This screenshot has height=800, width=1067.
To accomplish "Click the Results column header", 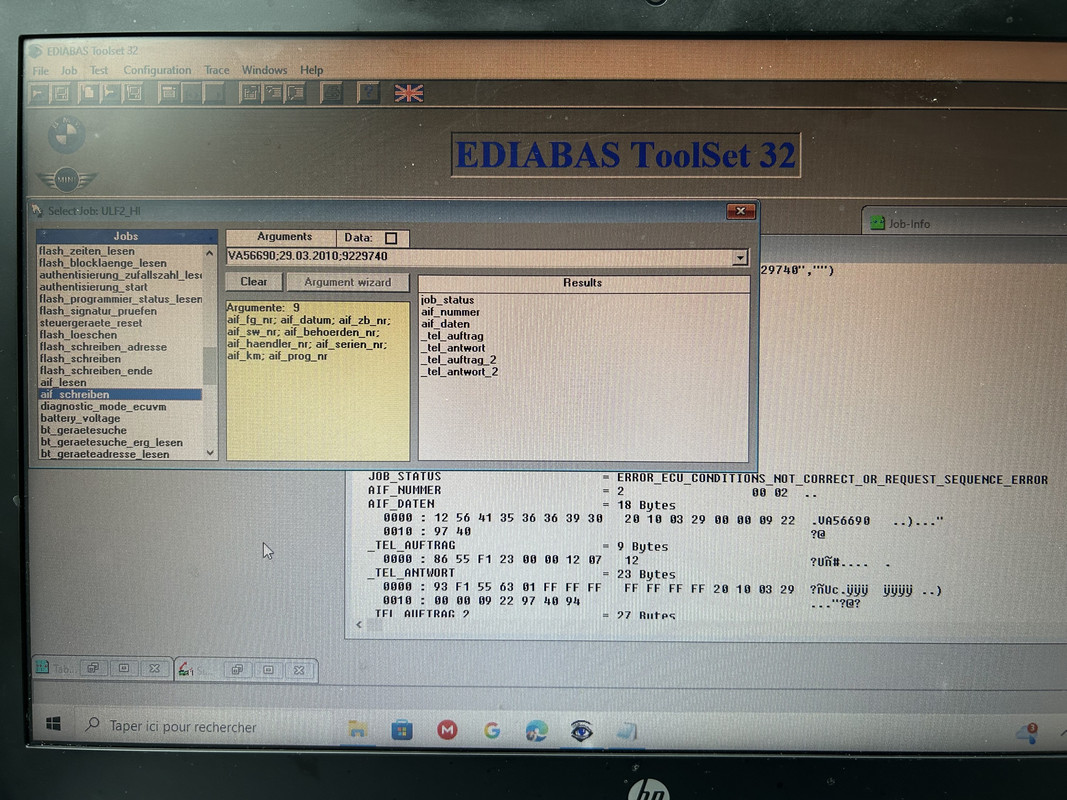I will point(582,283).
